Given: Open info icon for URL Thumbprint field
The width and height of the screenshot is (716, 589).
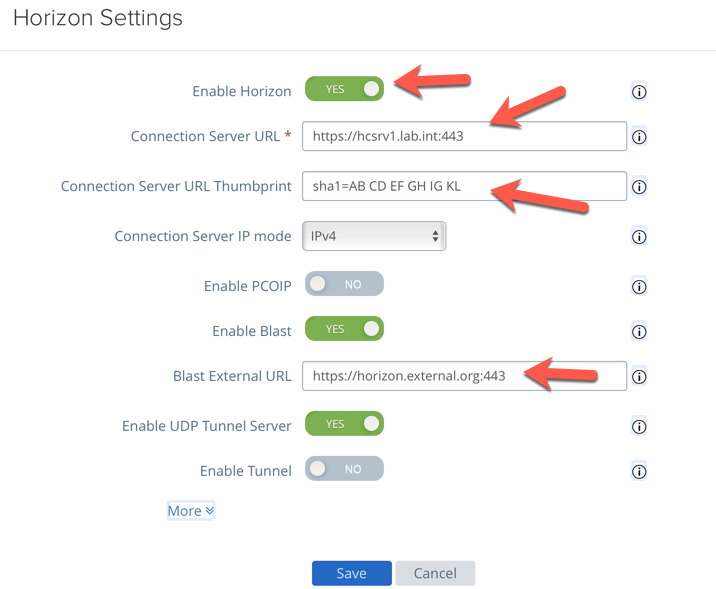Looking at the screenshot, I should 640,186.
